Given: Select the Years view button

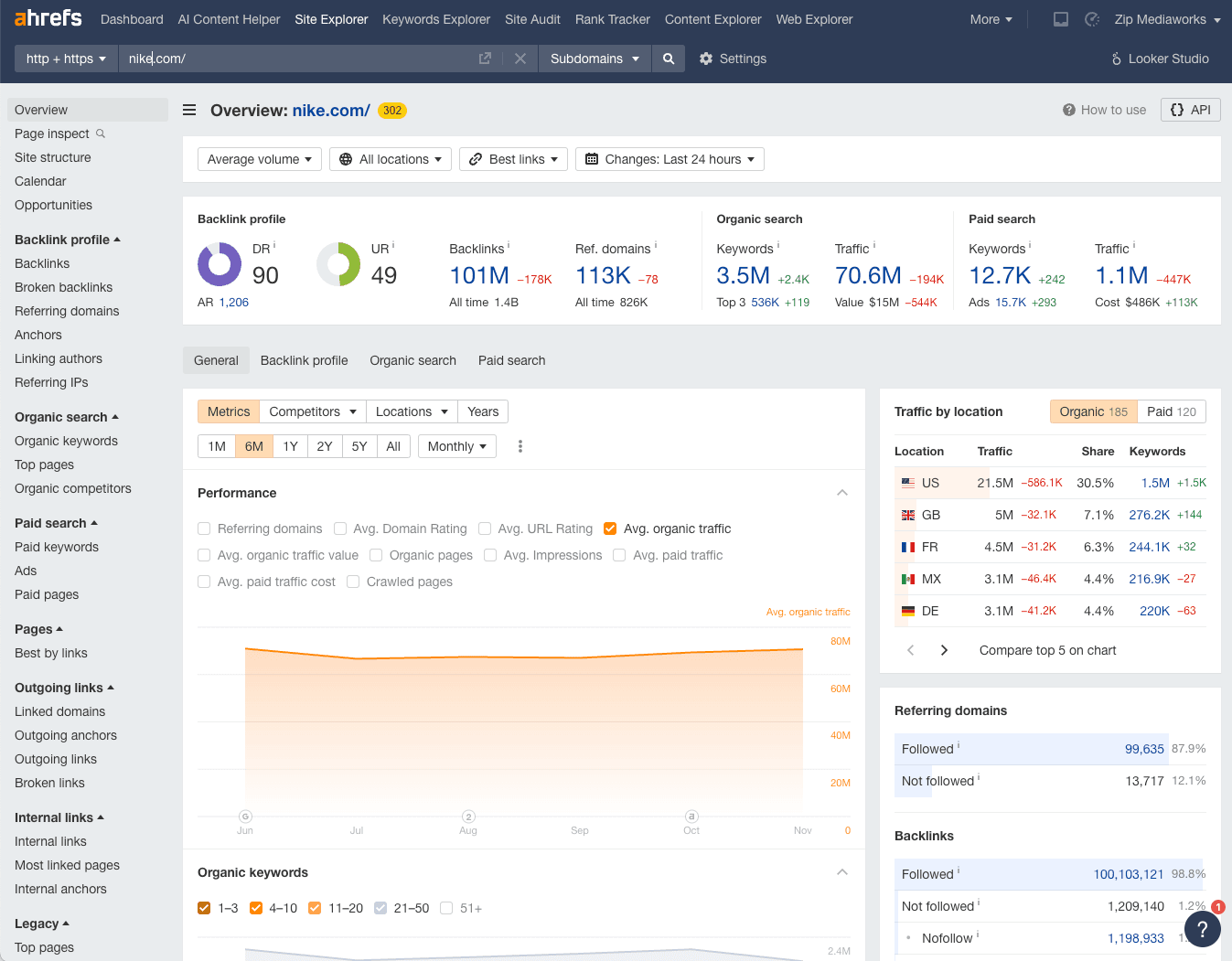Looking at the screenshot, I should tap(483, 411).
